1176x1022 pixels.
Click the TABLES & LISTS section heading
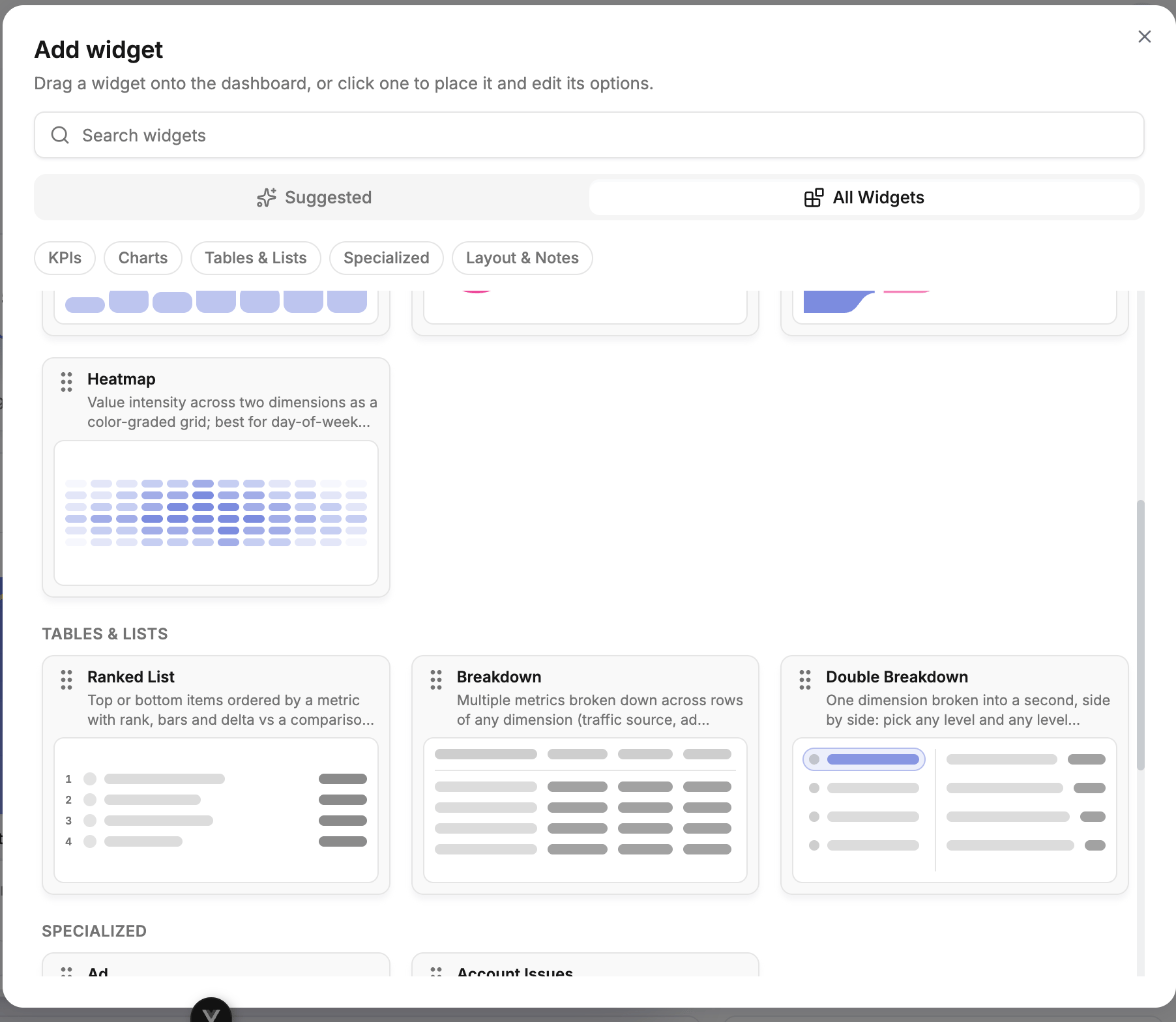tap(105, 634)
